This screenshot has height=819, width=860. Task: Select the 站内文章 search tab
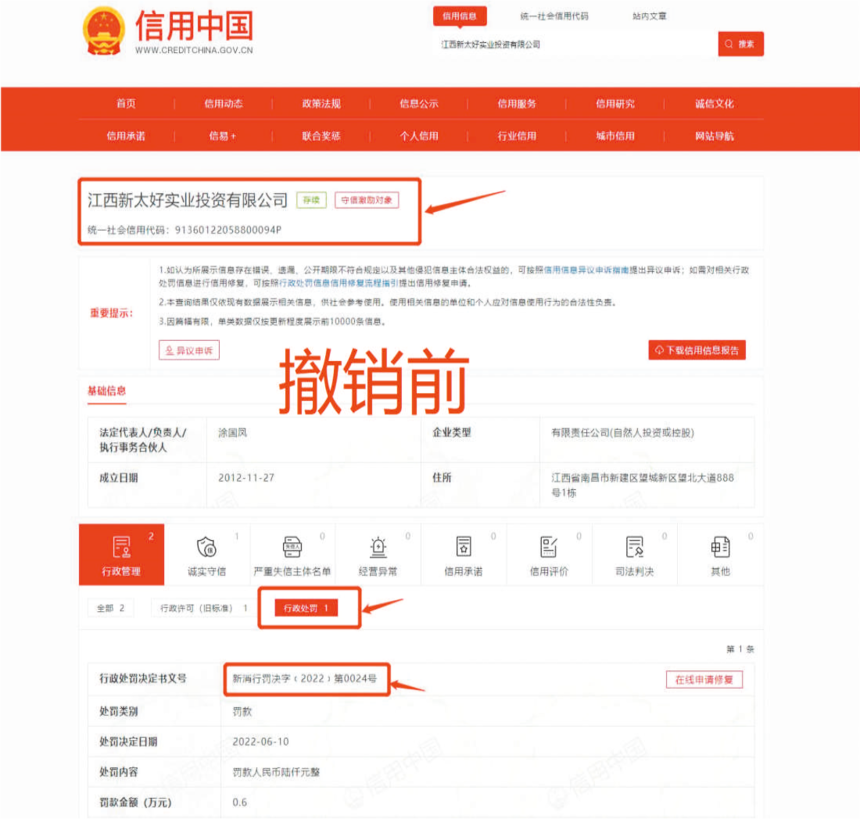tap(649, 16)
